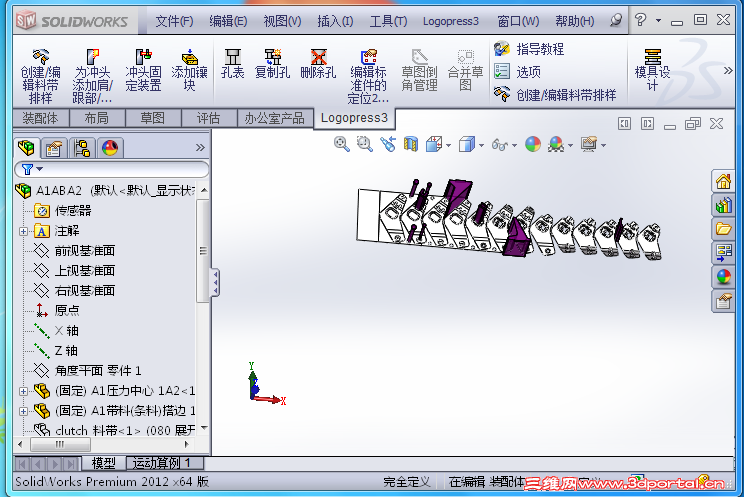Open the File menu
This screenshot has height=497, width=744.
pyautogui.click(x=174, y=21)
